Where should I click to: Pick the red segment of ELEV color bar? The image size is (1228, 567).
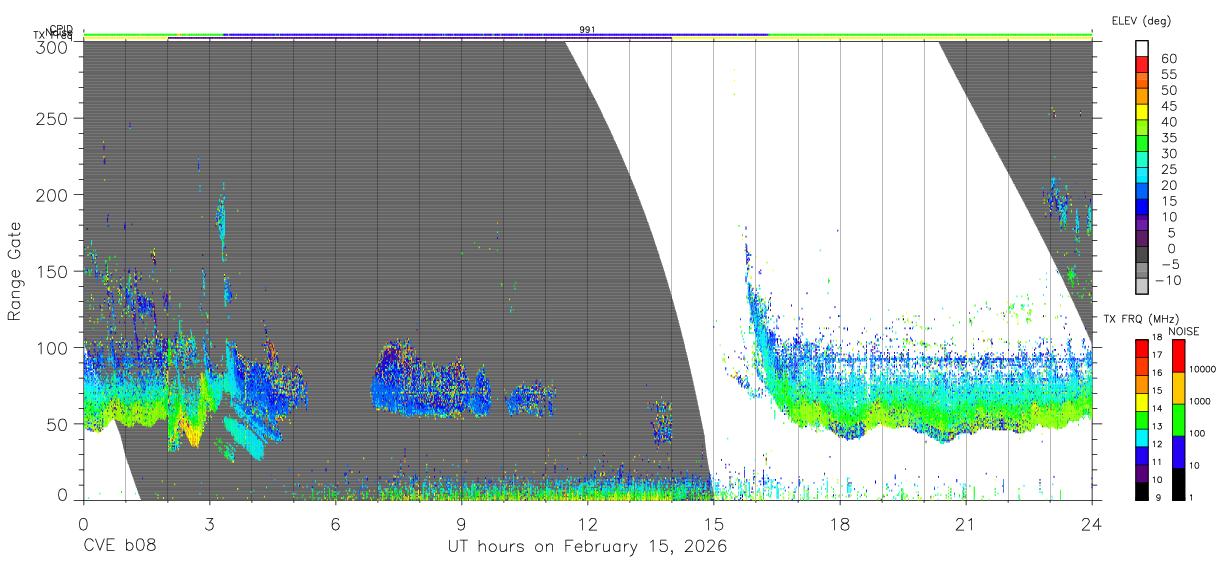1142,64
